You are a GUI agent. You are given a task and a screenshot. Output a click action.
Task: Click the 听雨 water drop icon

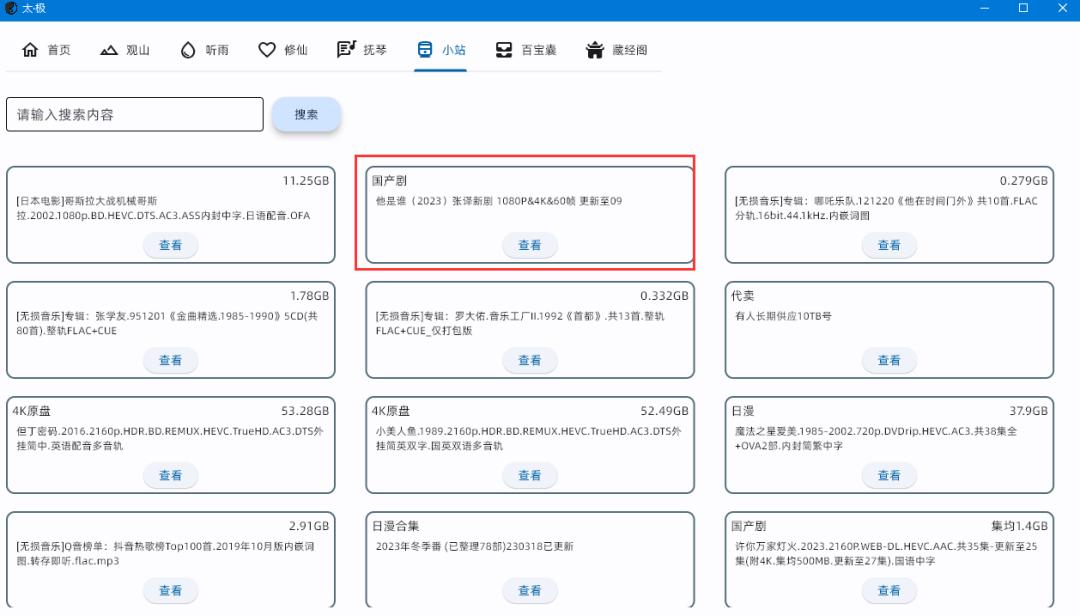click(187, 48)
